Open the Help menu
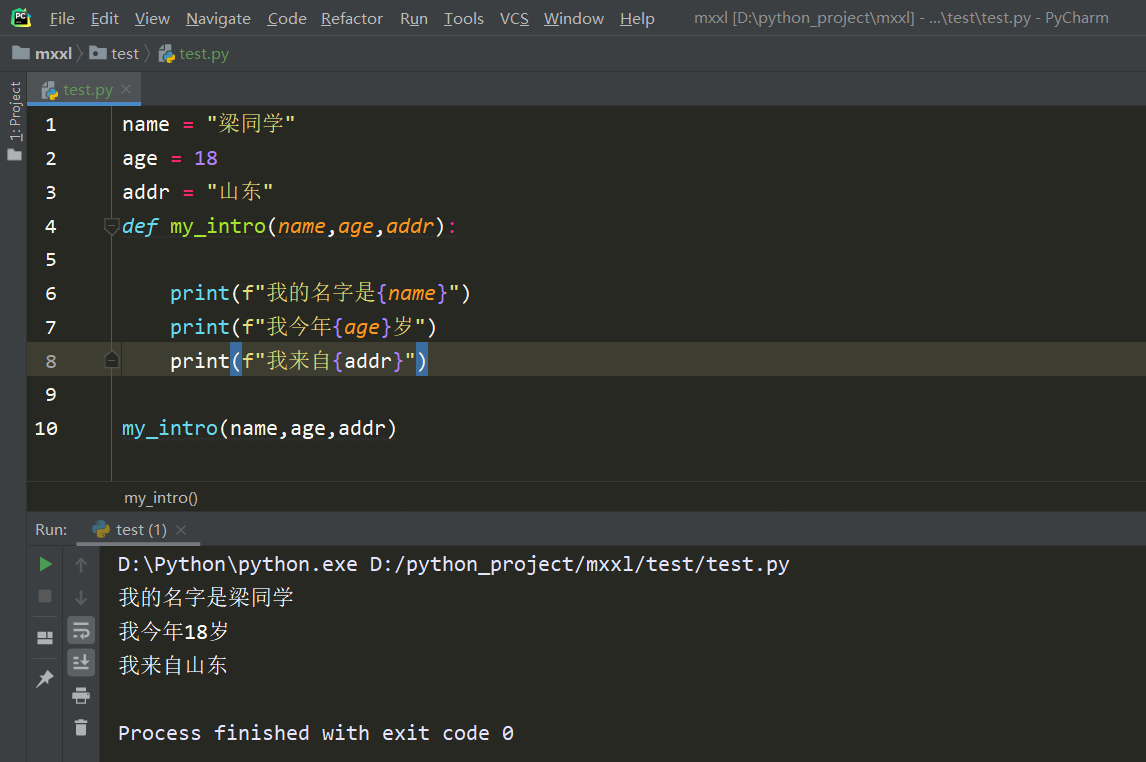This screenshot has height=762, width=1146. tap(637, 18)
